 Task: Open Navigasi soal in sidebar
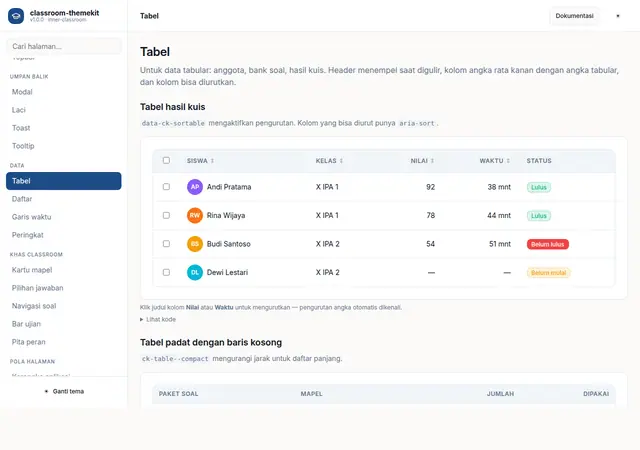[x=64, y=306]
